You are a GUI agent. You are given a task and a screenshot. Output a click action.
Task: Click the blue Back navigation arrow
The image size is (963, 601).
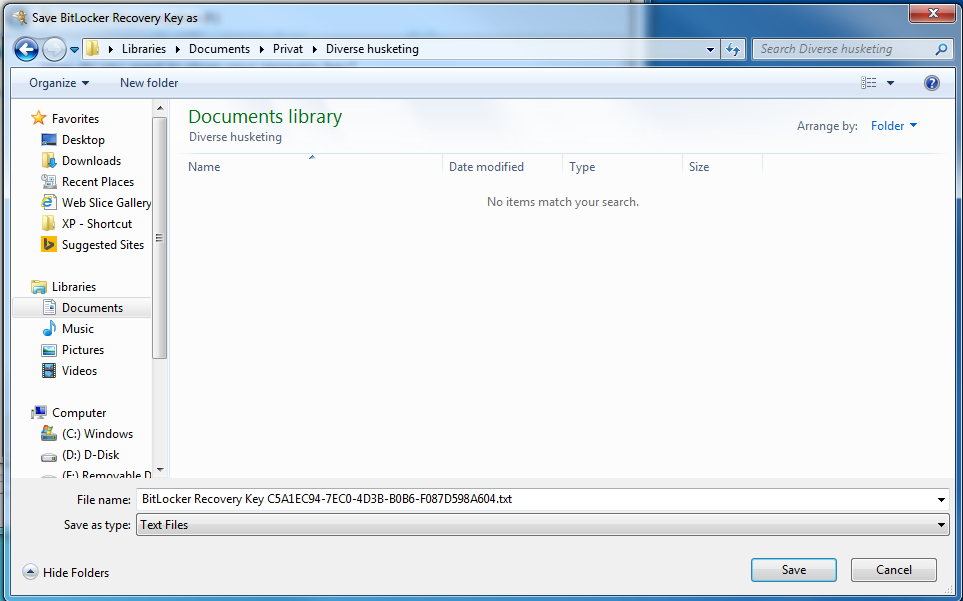click(x=27, y=49)
